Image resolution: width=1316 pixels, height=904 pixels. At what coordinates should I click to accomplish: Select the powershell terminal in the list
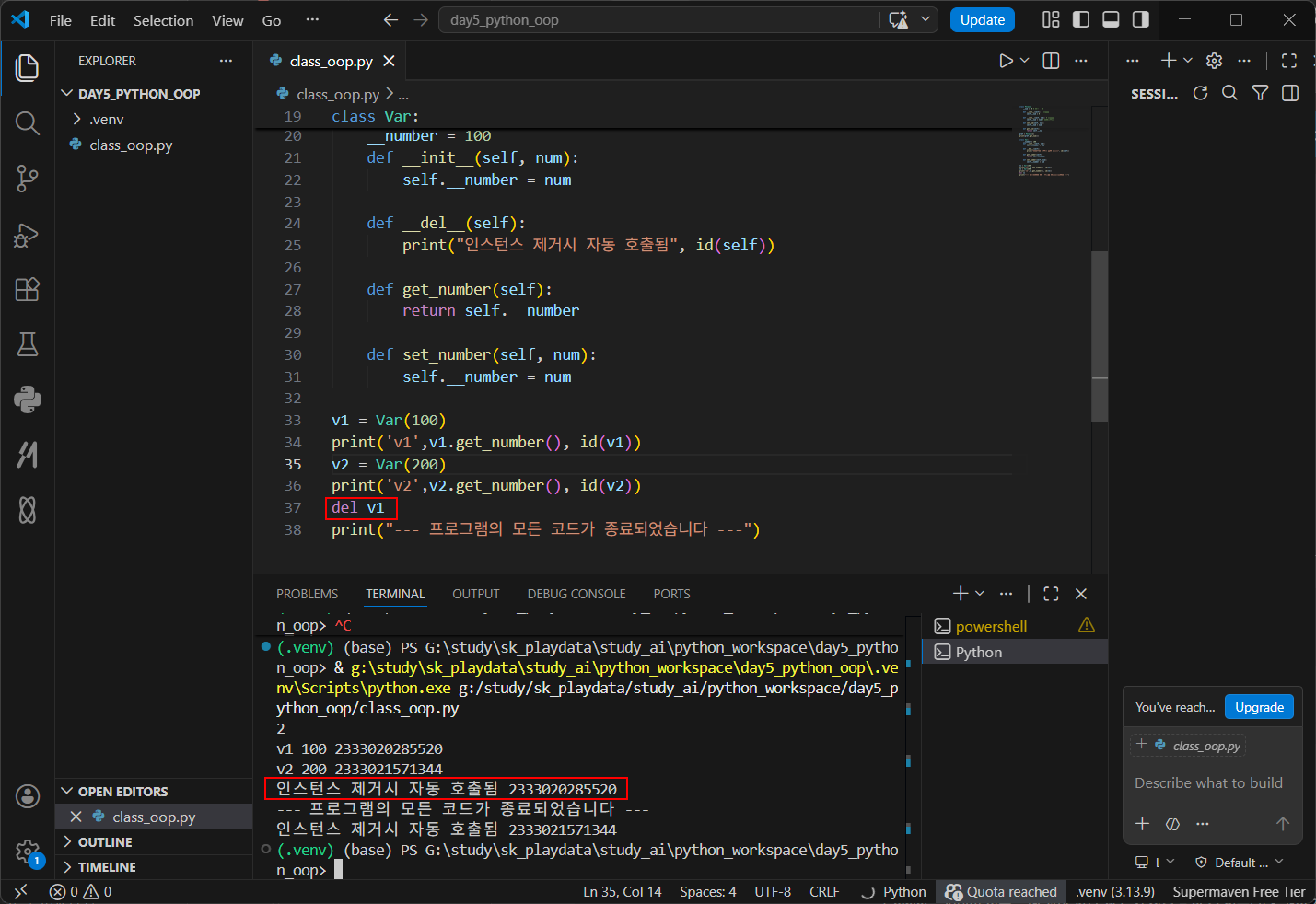click(x=1015, y=626)
